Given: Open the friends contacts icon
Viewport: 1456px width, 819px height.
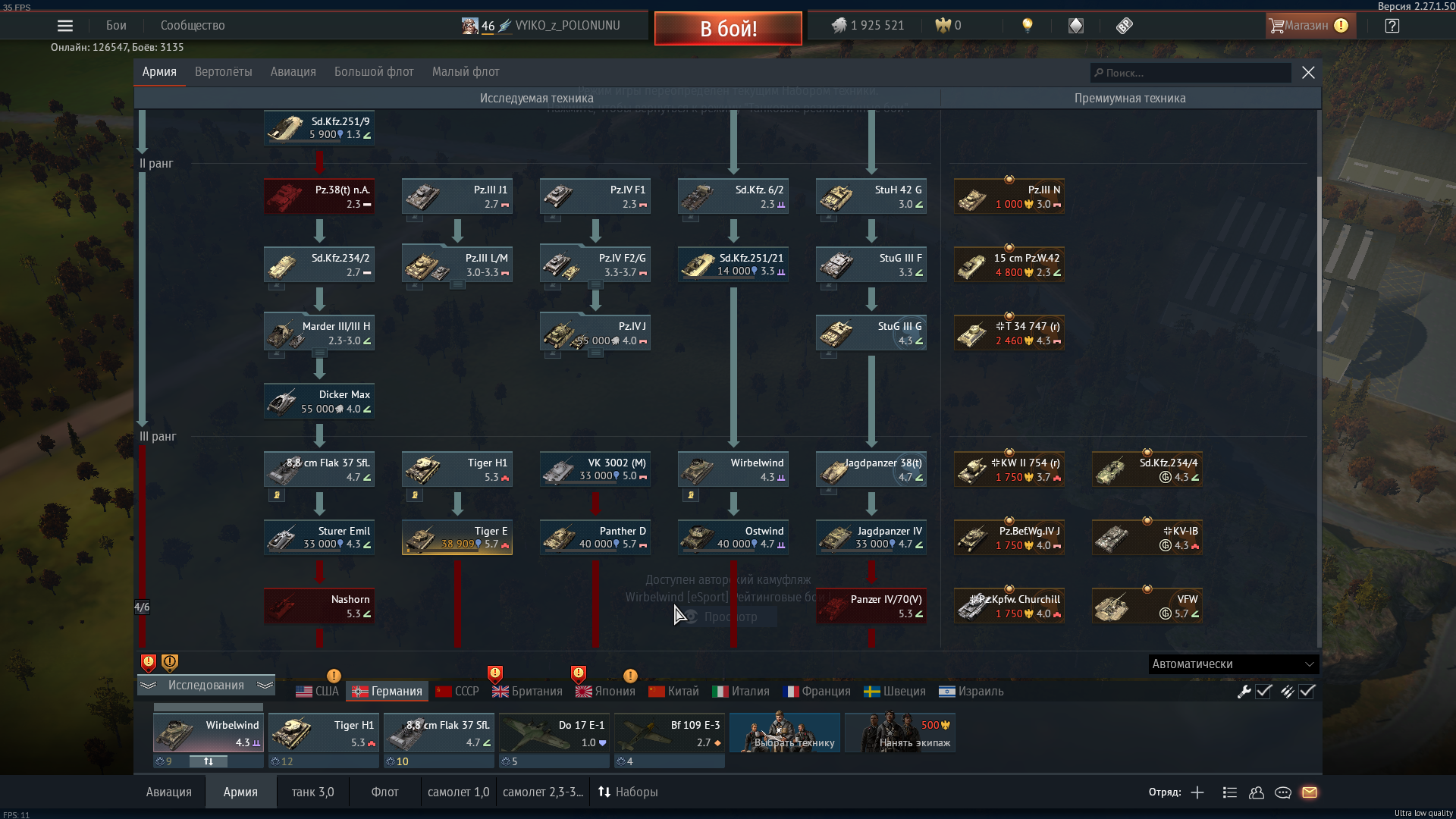Looking at the screenshot, I should tap(1257, 792).
